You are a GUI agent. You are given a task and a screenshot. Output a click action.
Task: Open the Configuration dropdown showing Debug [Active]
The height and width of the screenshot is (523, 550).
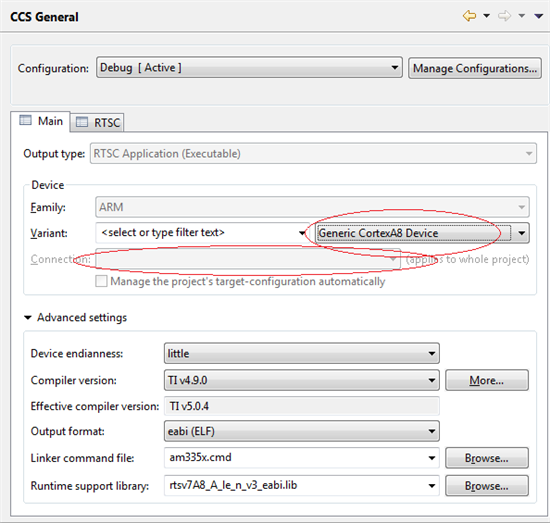[x=249, y=67]
